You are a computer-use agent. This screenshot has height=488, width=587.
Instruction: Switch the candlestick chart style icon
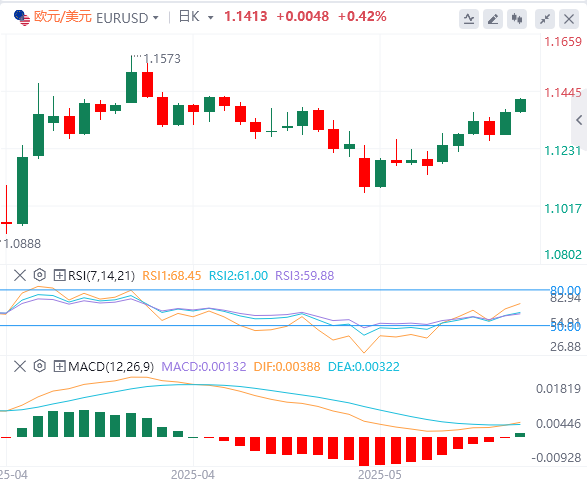[x=517, y=19]
